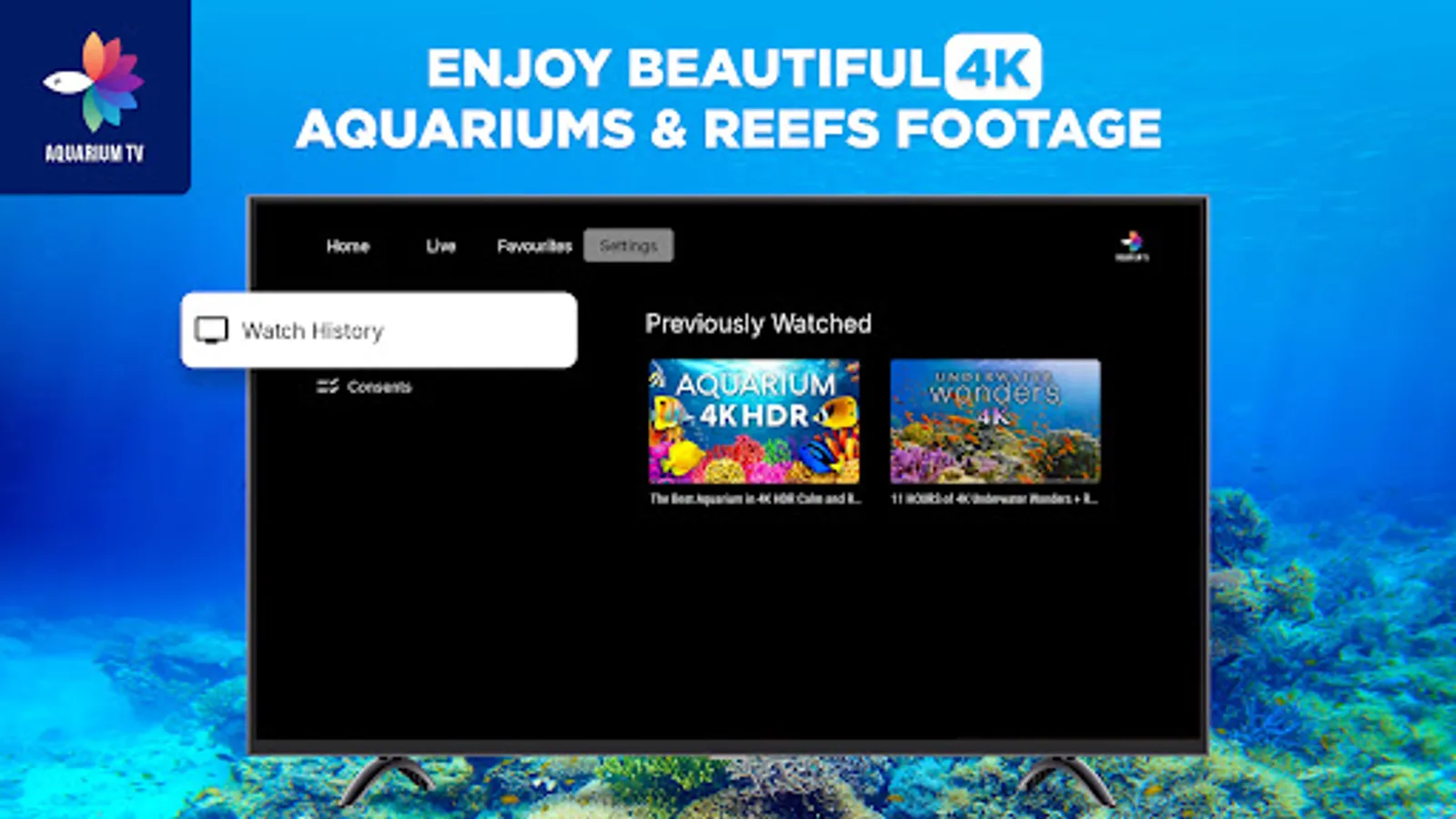Click the Previously Watched heading
The height and width of the screenshot is (819, 1456).
[758, 324]
